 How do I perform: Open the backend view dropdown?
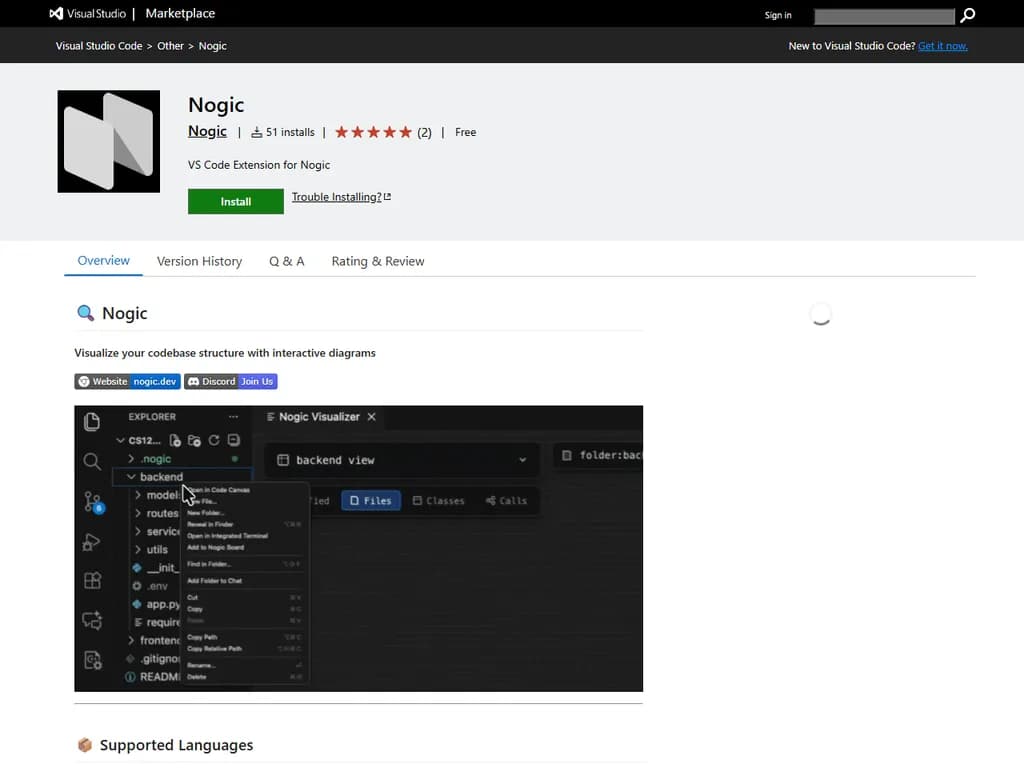pos(522,459)
